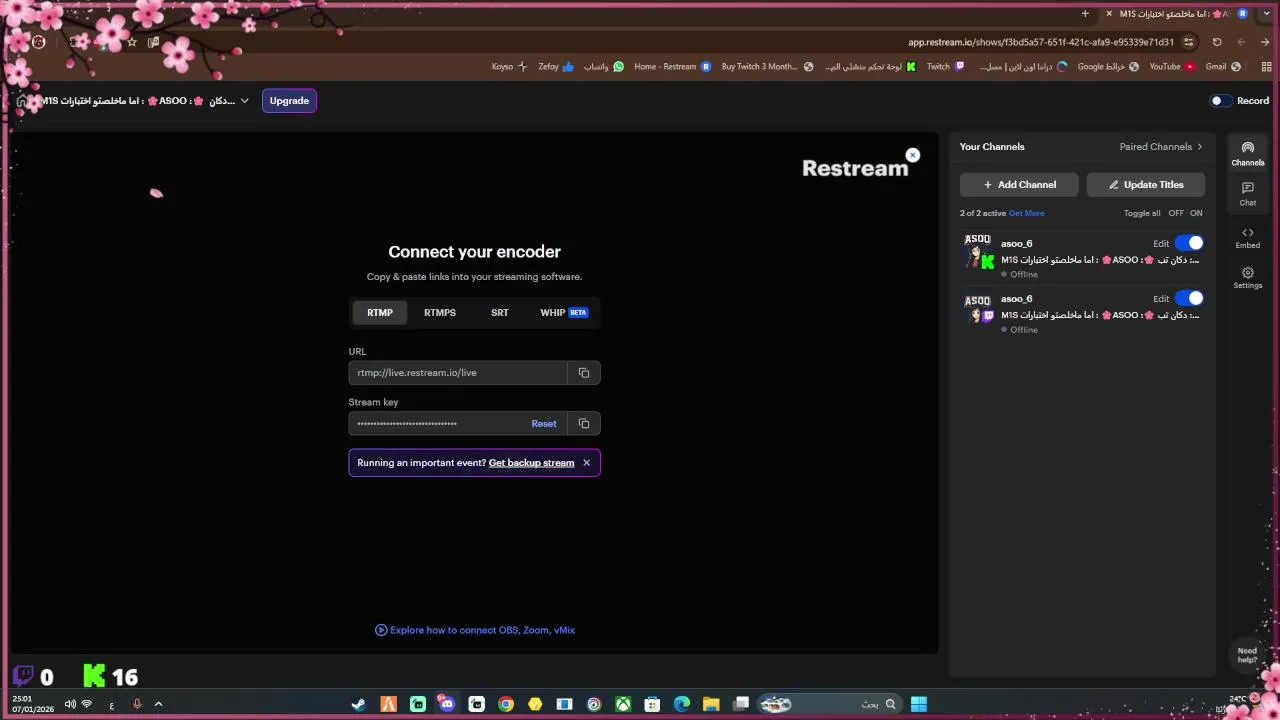
Task: Click the Update Titles button
Action: click(1146, 185)
